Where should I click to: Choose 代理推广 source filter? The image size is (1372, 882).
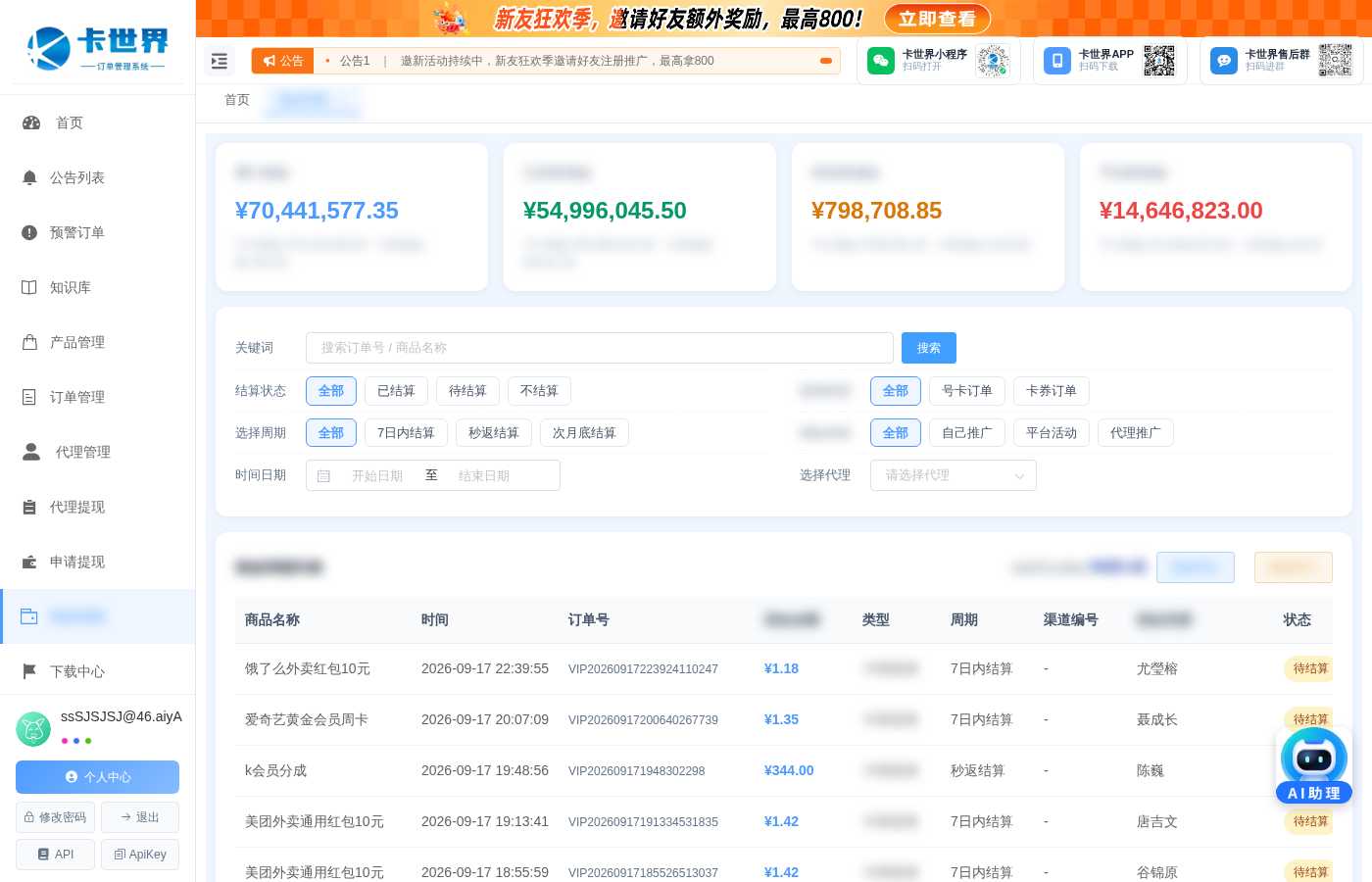pyautogui.click(x=1136, y=433)
